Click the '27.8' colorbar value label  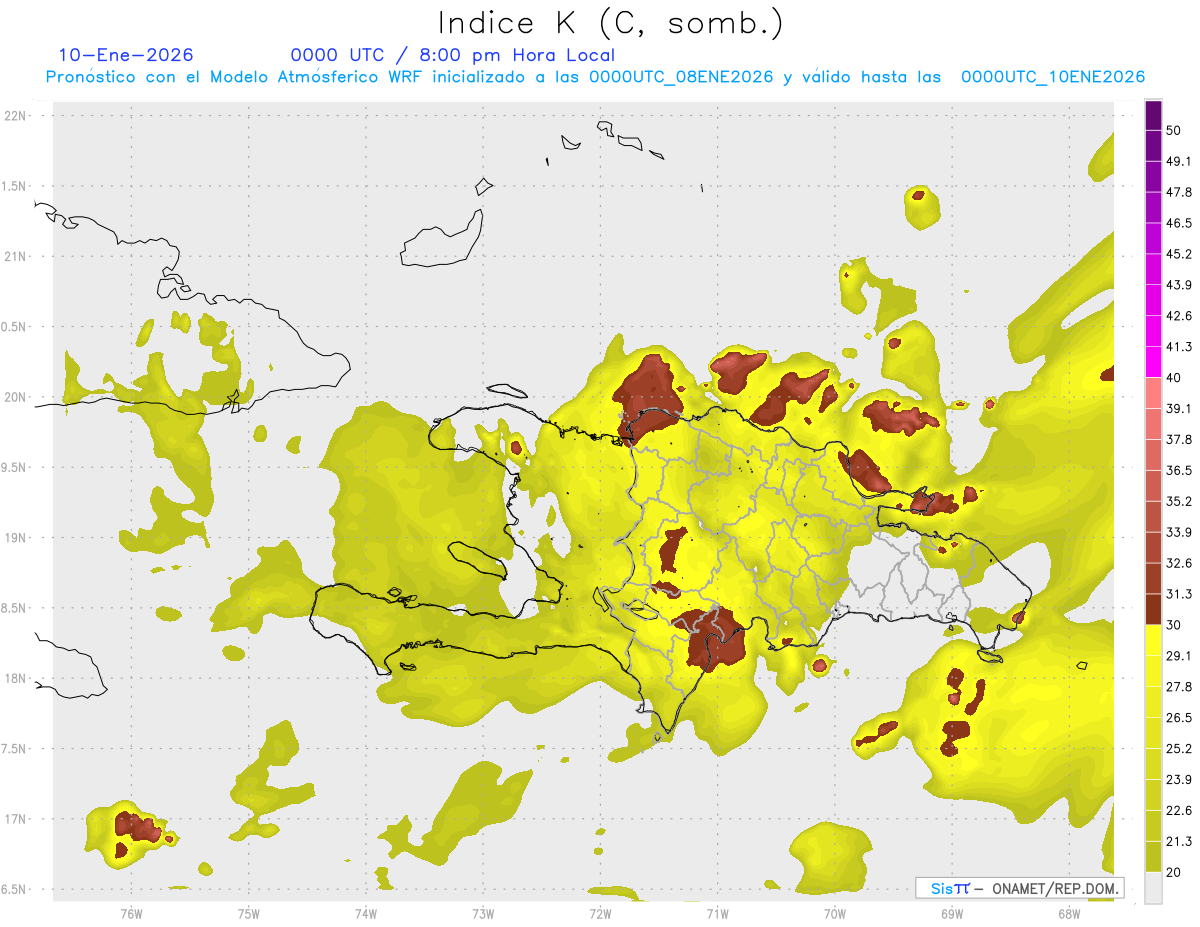pyautogui.click(x=1179, y=687)
